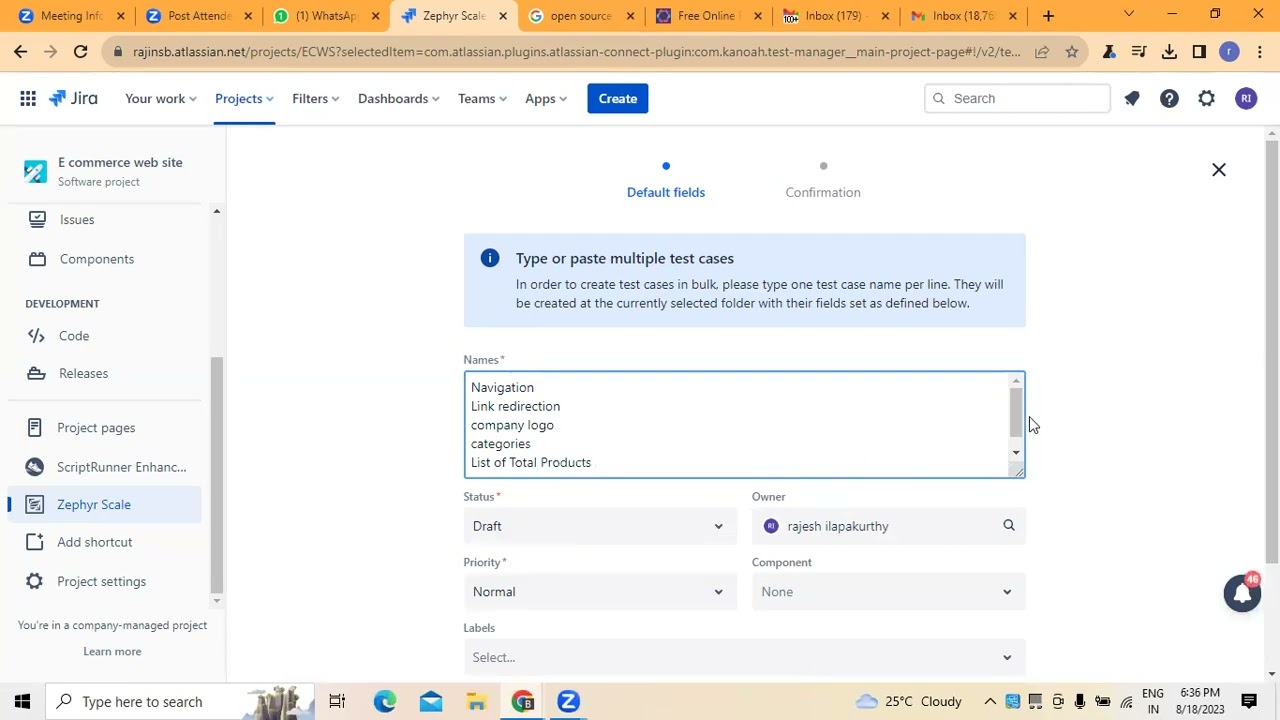Go to the Confirmation step
This screenshot has height=720, width=1280.
pos(823,181)
